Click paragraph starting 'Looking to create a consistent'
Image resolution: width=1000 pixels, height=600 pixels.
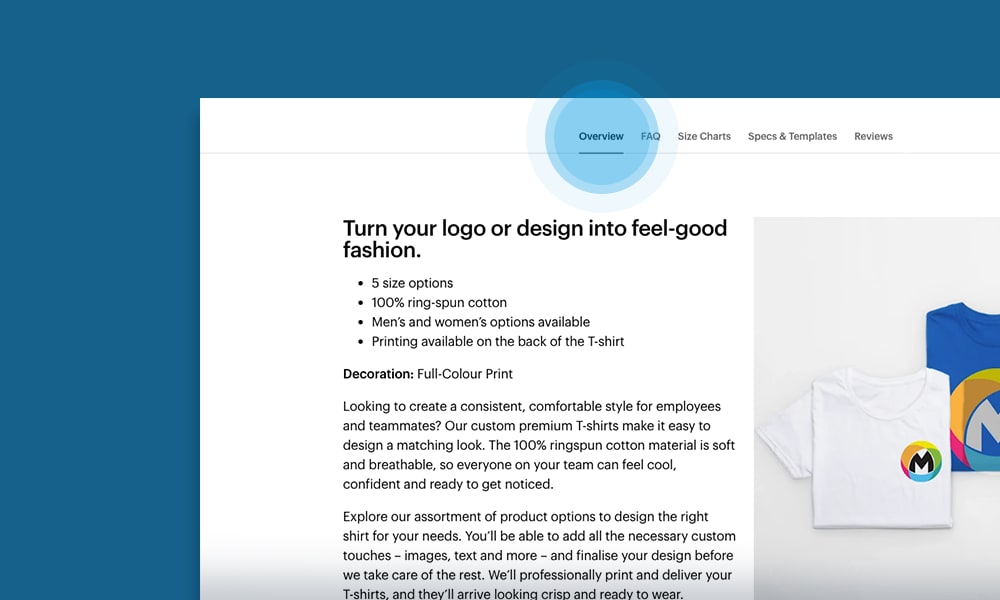539,445
